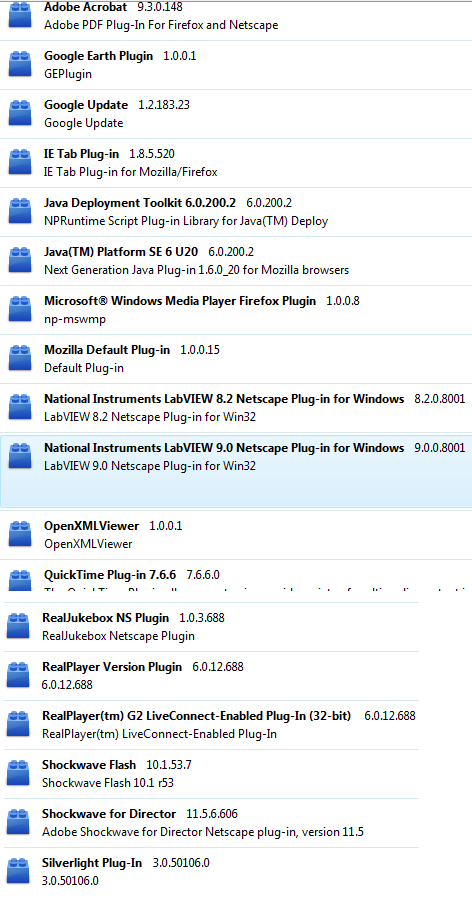Viewport: 472px width, 900px height.
Task: Click the QuickTime Plug-in 7.6.6 icon
Action: pos(20,580)
